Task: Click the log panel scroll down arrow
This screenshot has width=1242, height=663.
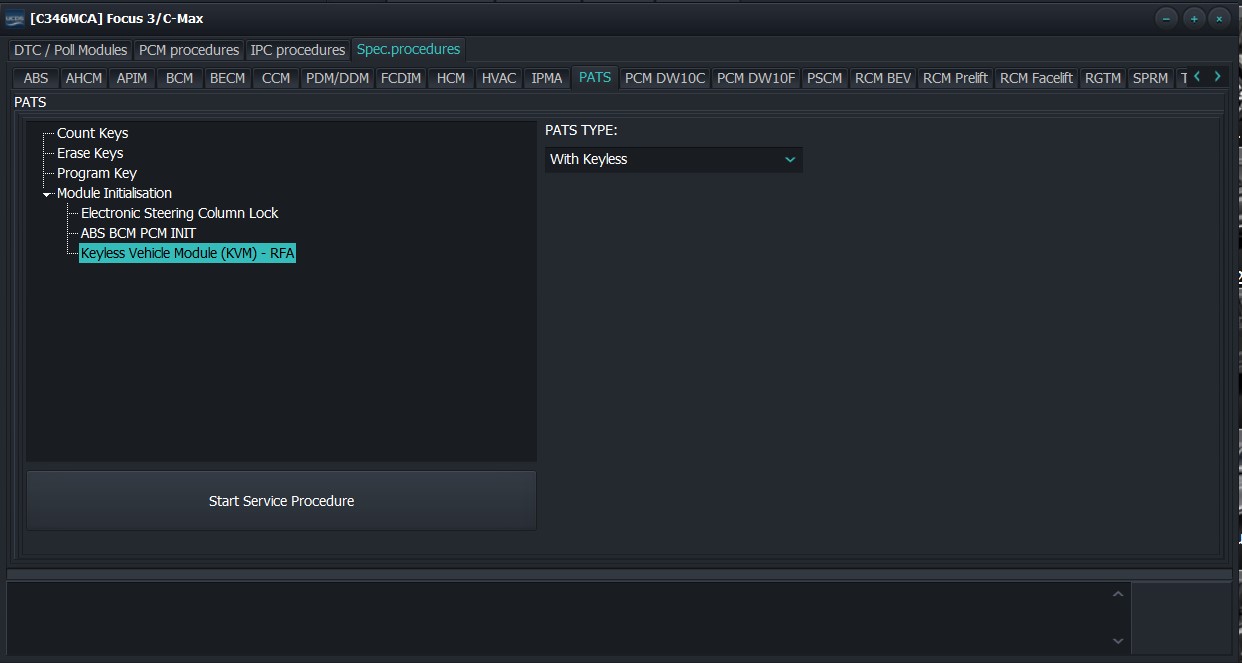Action: pyautogui.click(x=1118, y=641)
